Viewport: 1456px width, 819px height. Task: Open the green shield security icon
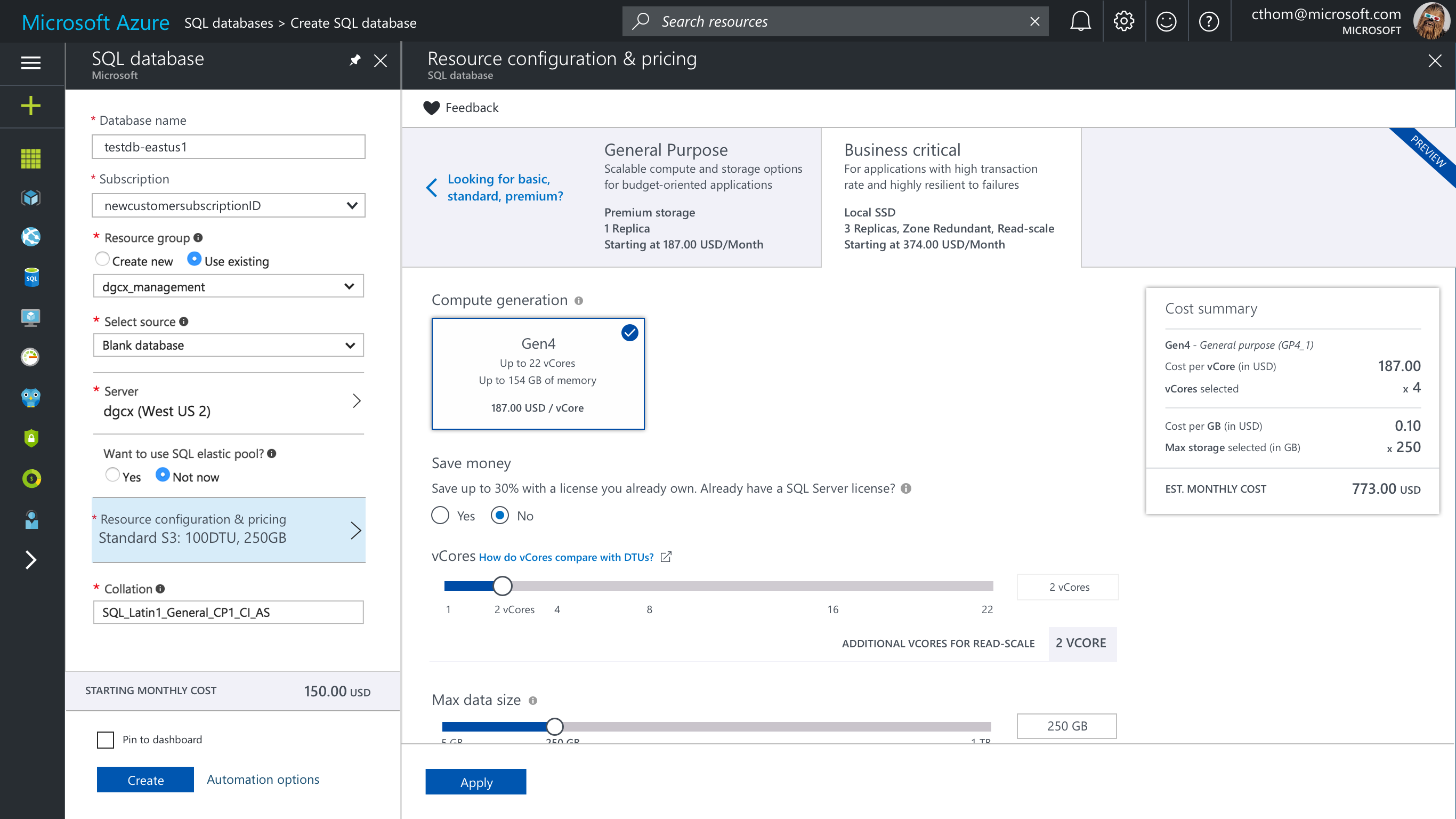(x=31, y=438)
